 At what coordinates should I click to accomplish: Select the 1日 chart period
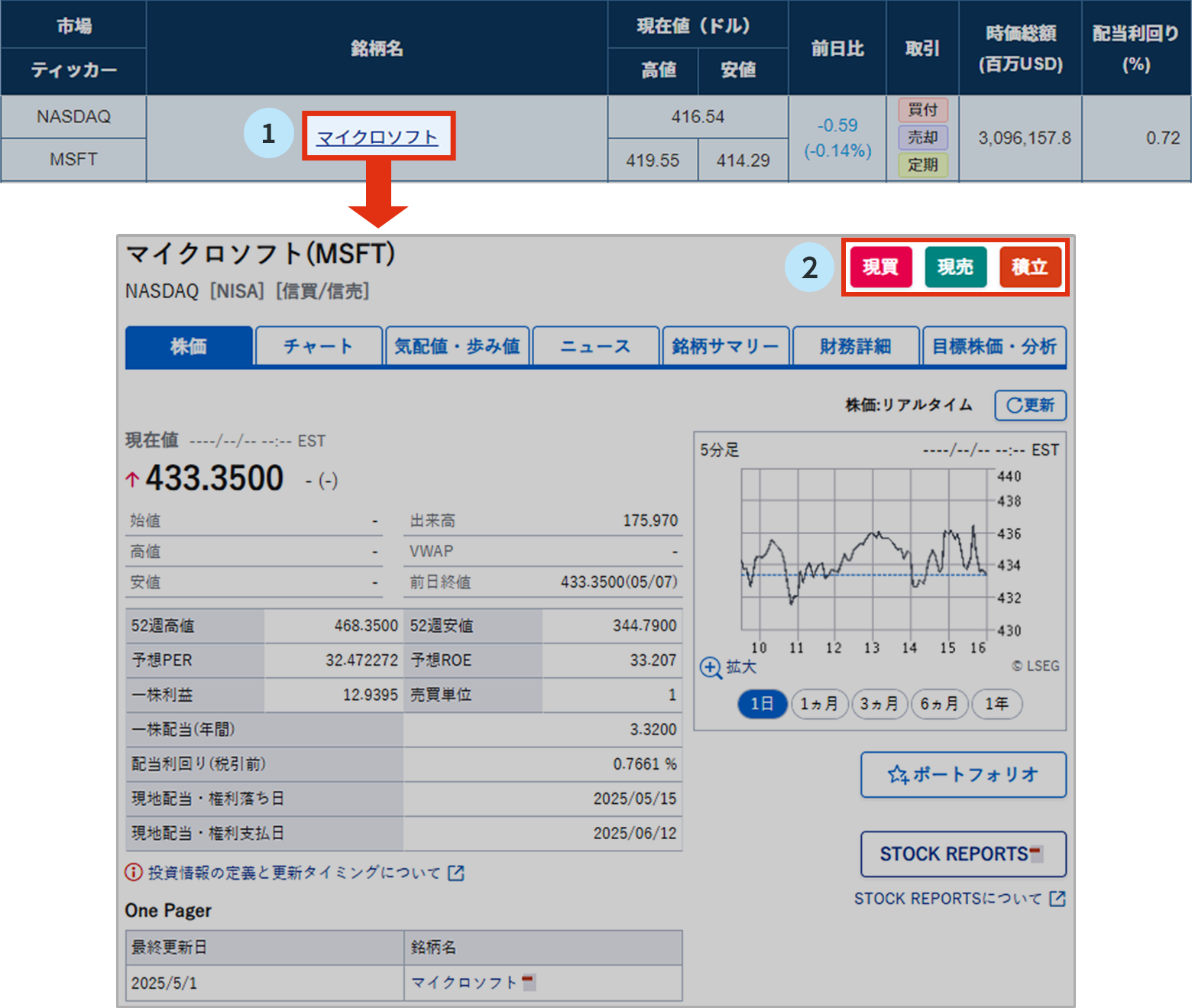point(762,704)
